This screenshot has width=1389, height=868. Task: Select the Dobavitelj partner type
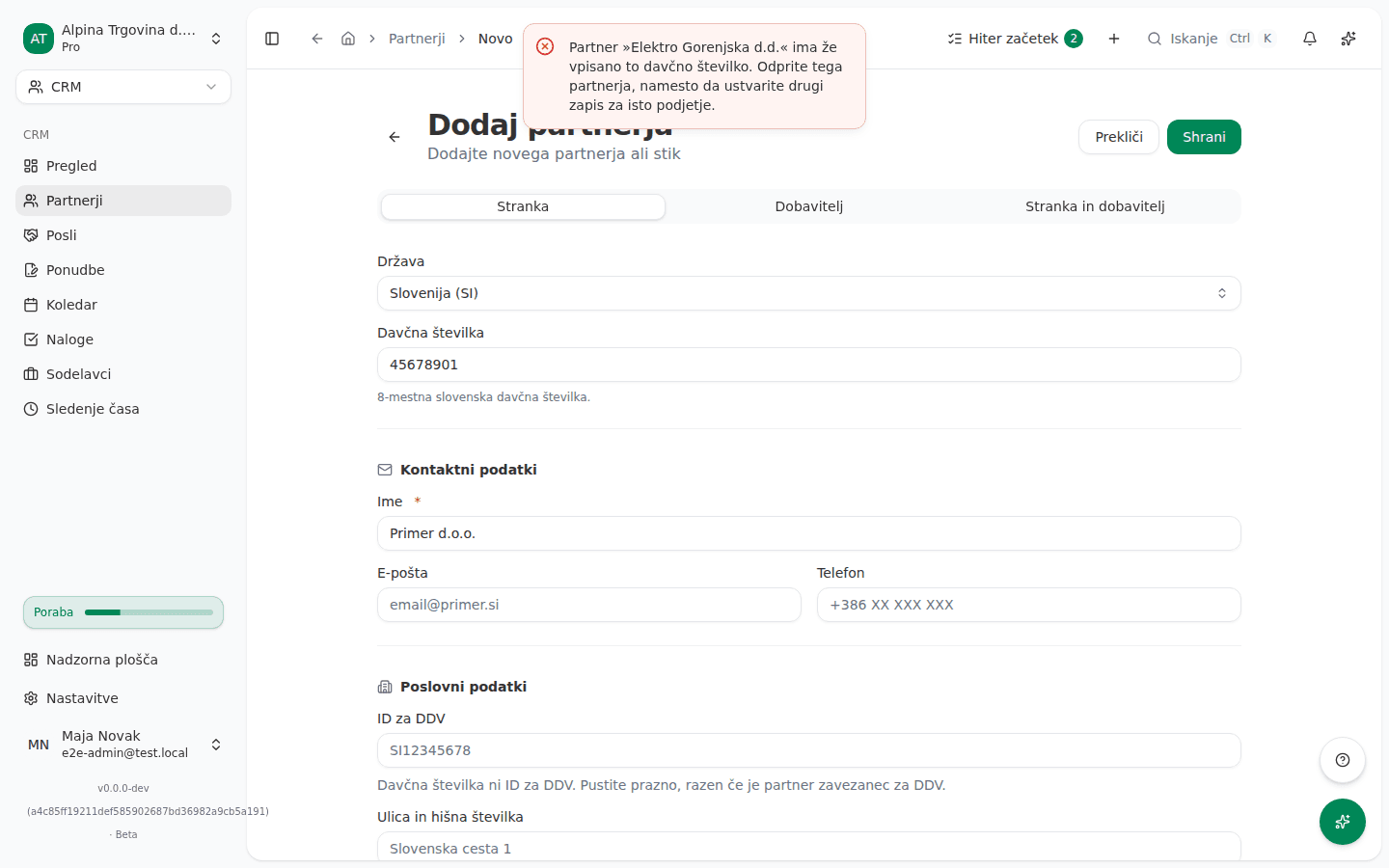[x=809, y=206]
